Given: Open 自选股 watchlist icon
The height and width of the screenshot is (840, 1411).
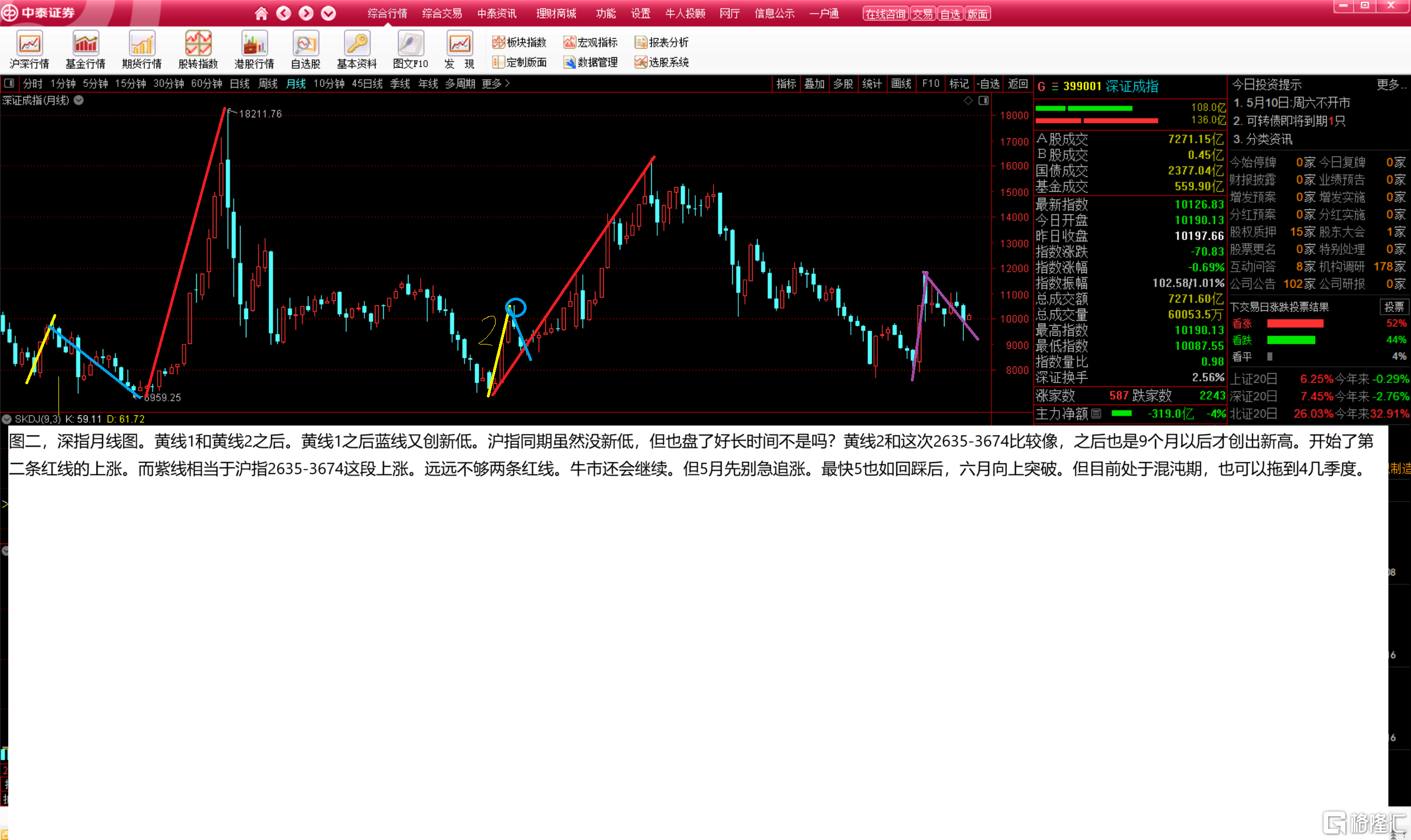Looking at the screenshot, I should click(306, 50).
